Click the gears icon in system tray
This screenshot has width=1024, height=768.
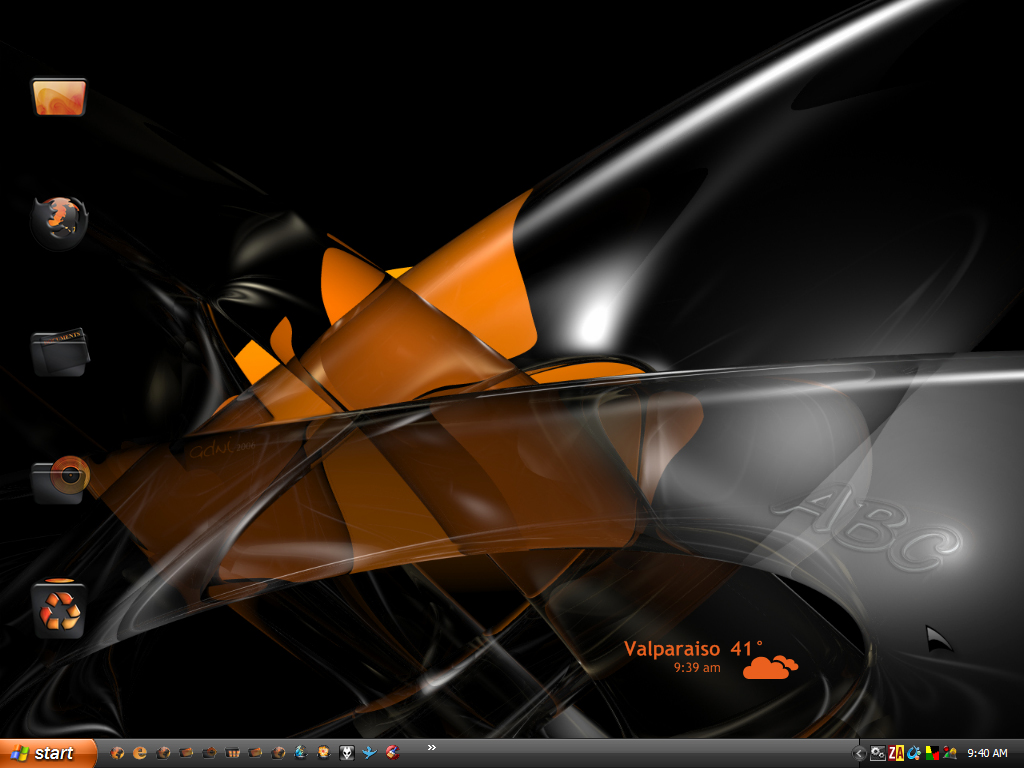877,753
